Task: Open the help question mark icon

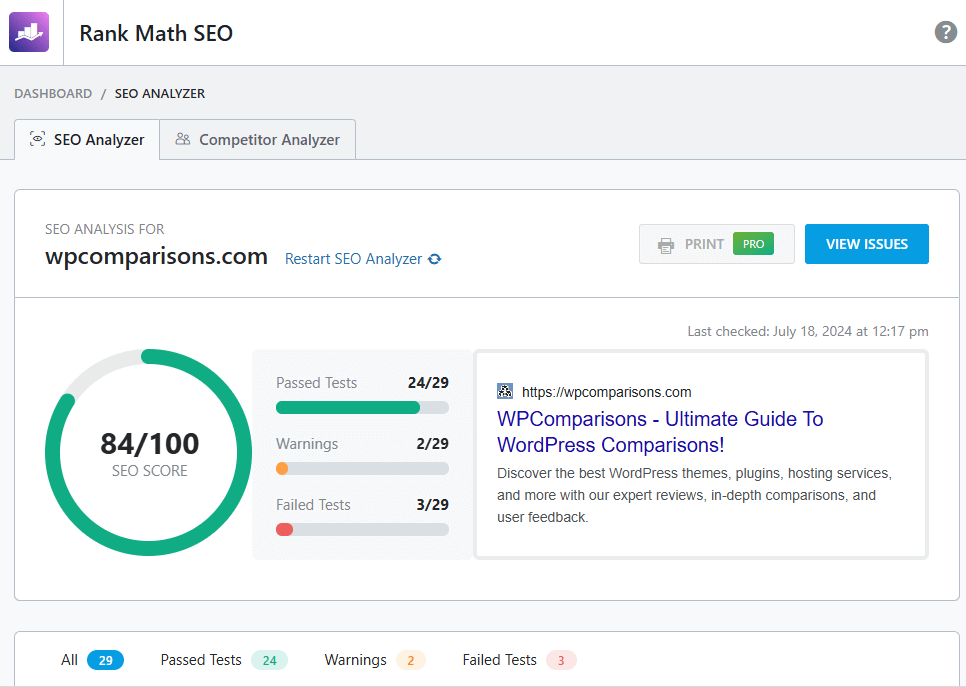Action: [945, 32]
